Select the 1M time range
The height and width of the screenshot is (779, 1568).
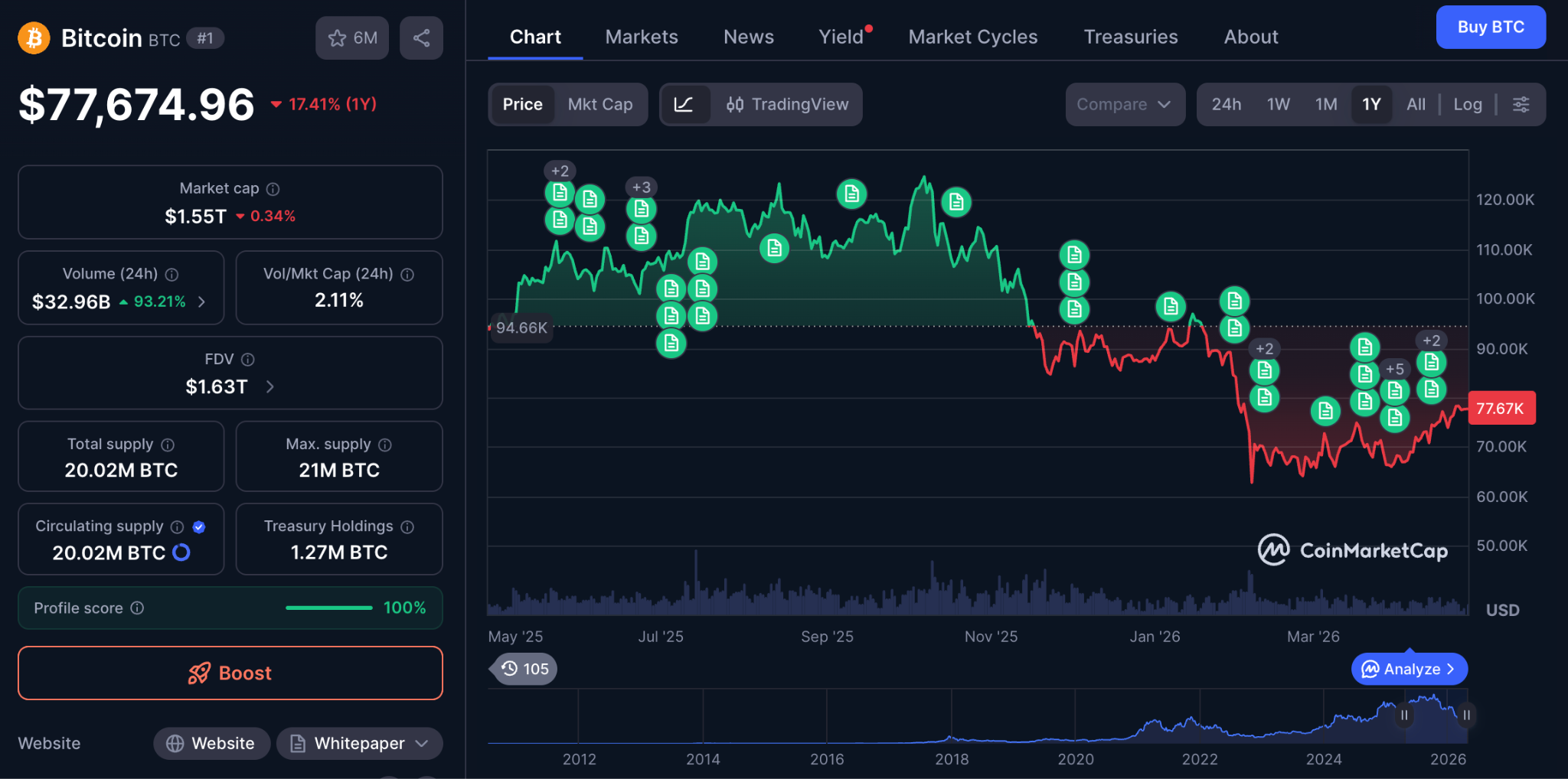coord(1325,104)
